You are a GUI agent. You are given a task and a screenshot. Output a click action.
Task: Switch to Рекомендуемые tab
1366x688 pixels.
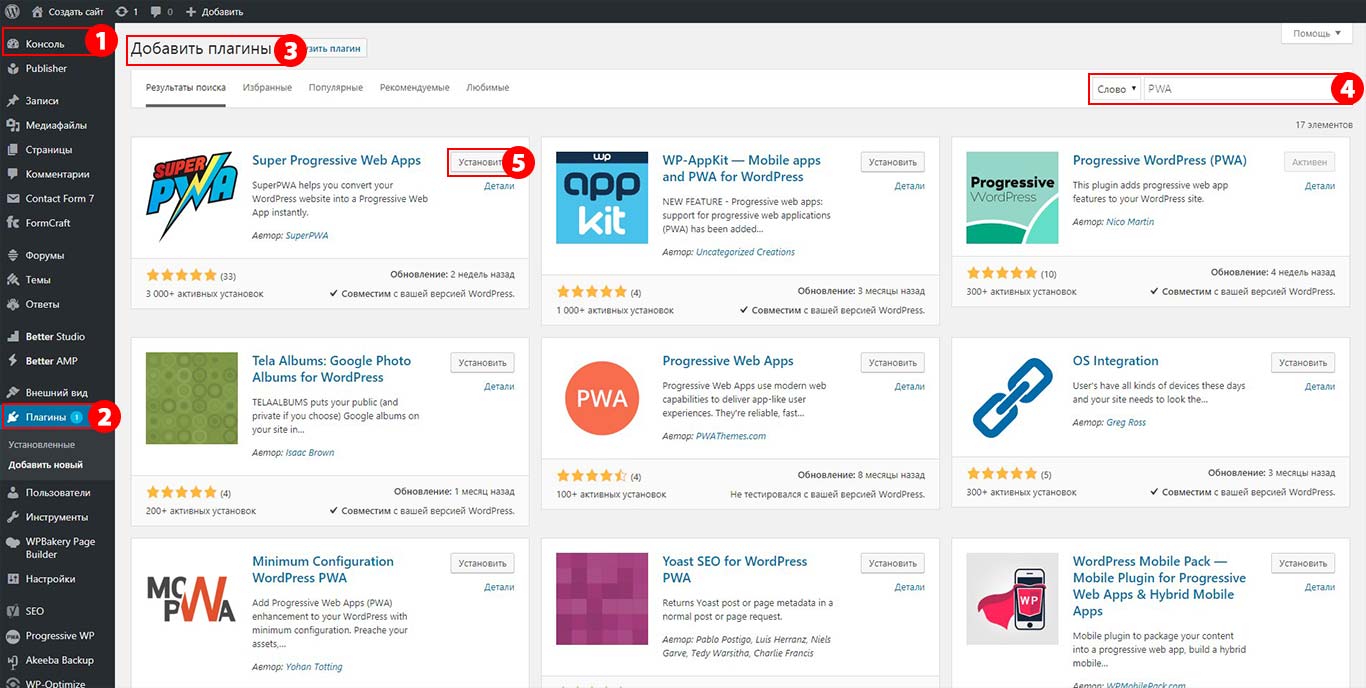tap(415, 88)
